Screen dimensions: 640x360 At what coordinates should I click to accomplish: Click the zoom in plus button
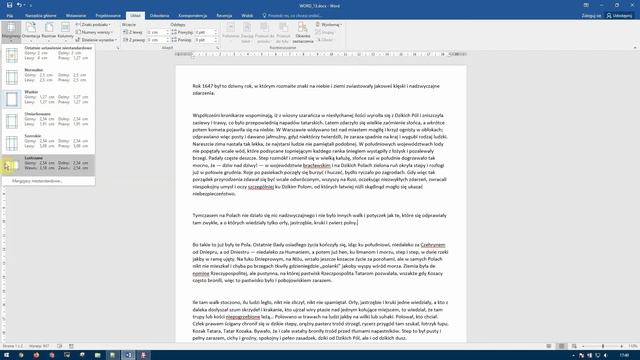point(622,346)
